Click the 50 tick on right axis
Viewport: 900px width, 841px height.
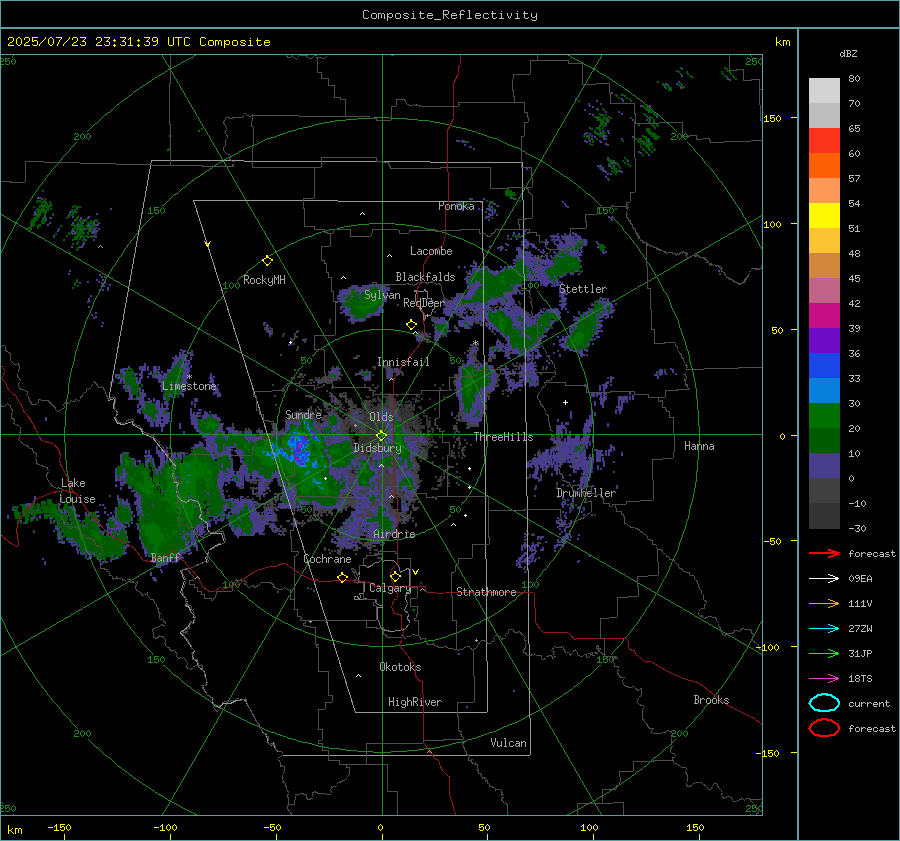[x=777, y=330]
